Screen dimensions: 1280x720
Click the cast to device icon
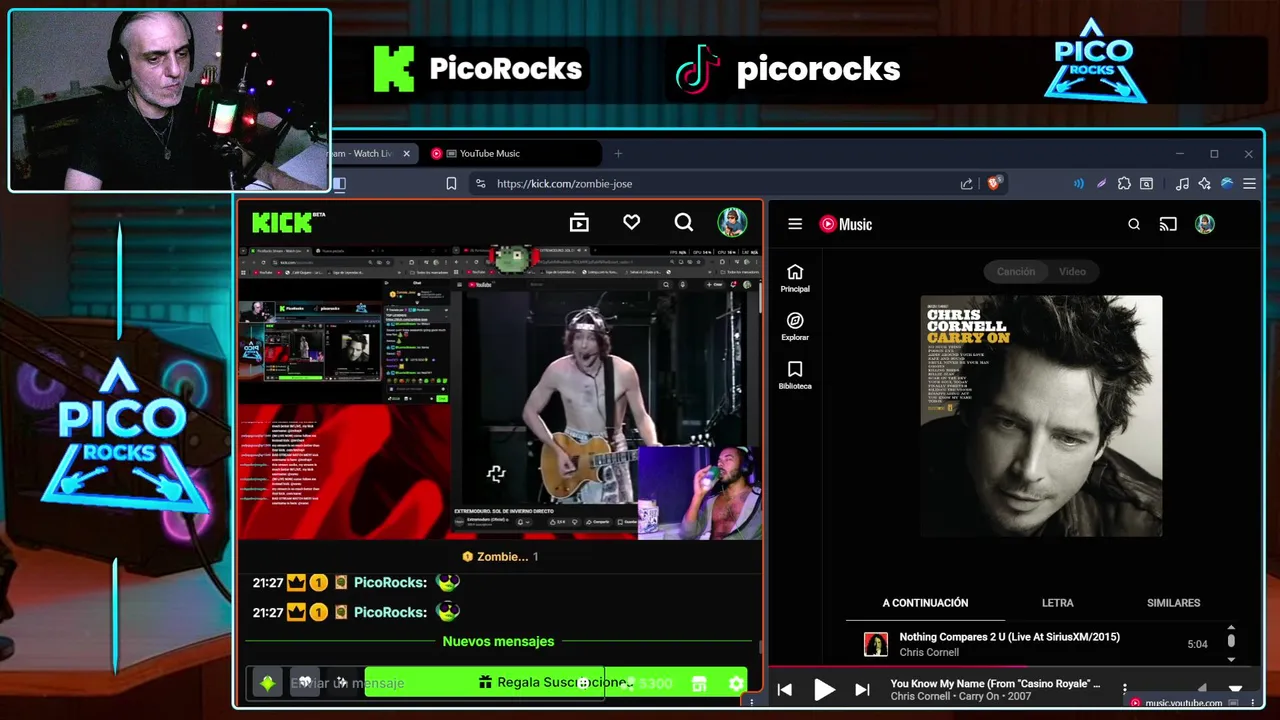coord(1168,224)
